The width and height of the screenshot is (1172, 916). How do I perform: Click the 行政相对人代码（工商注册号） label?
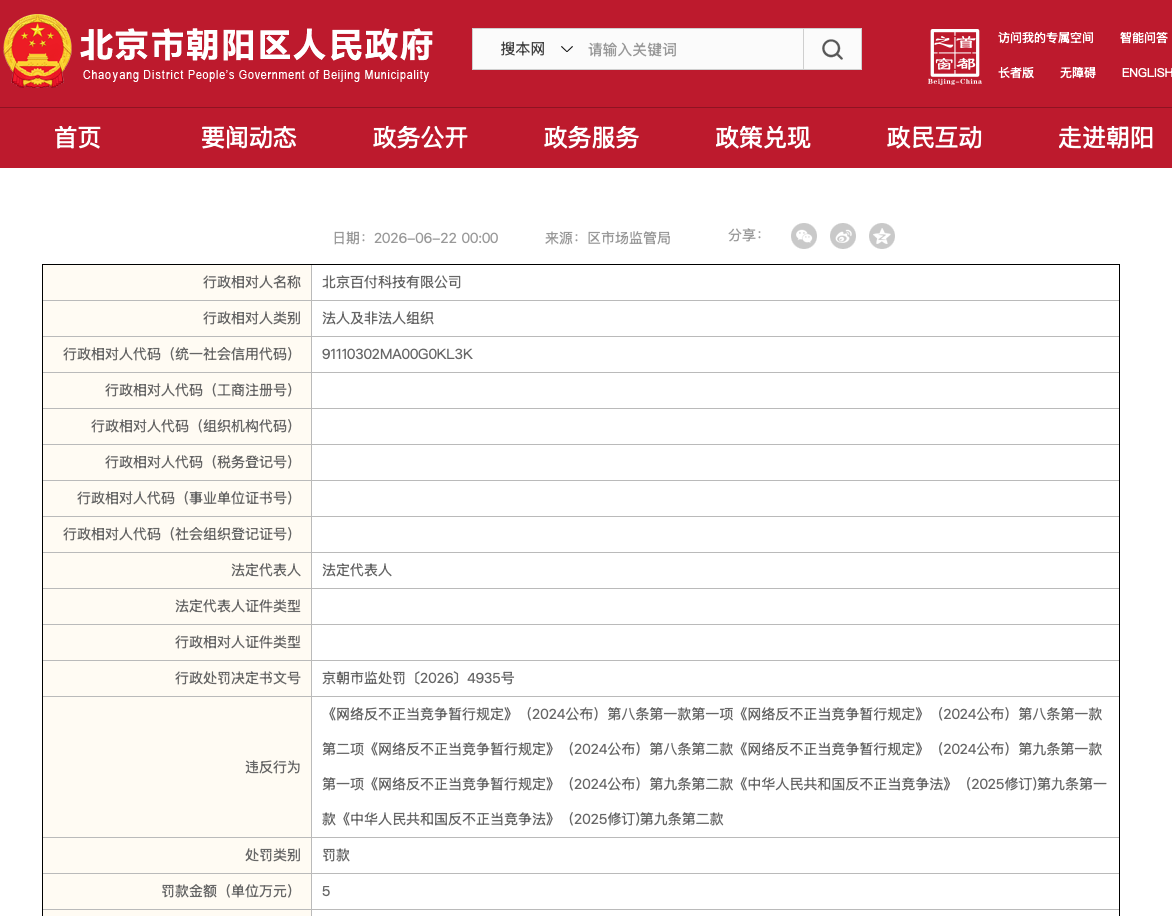click(x=200, y=390)
